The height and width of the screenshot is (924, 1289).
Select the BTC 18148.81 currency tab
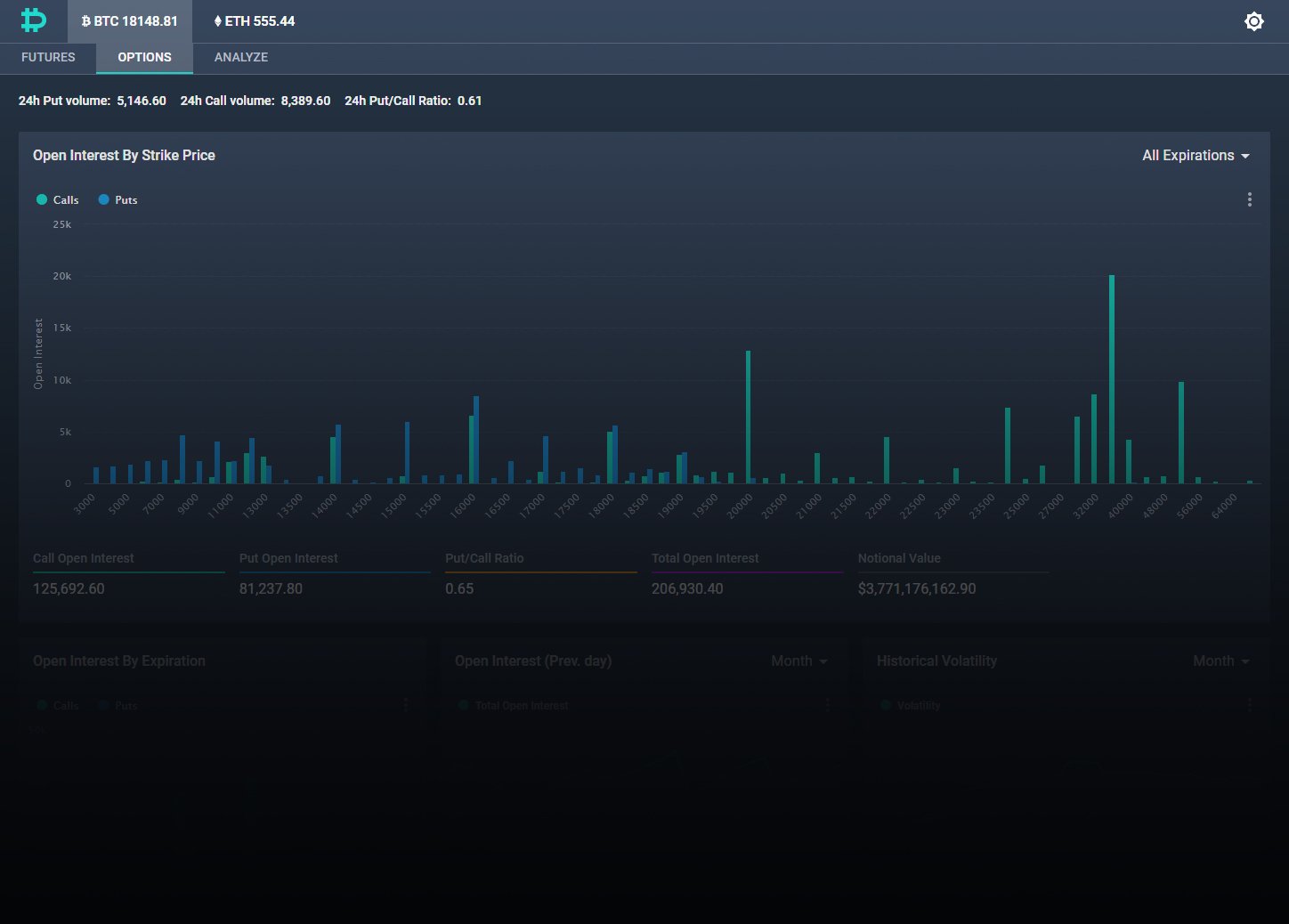[129, 21]
